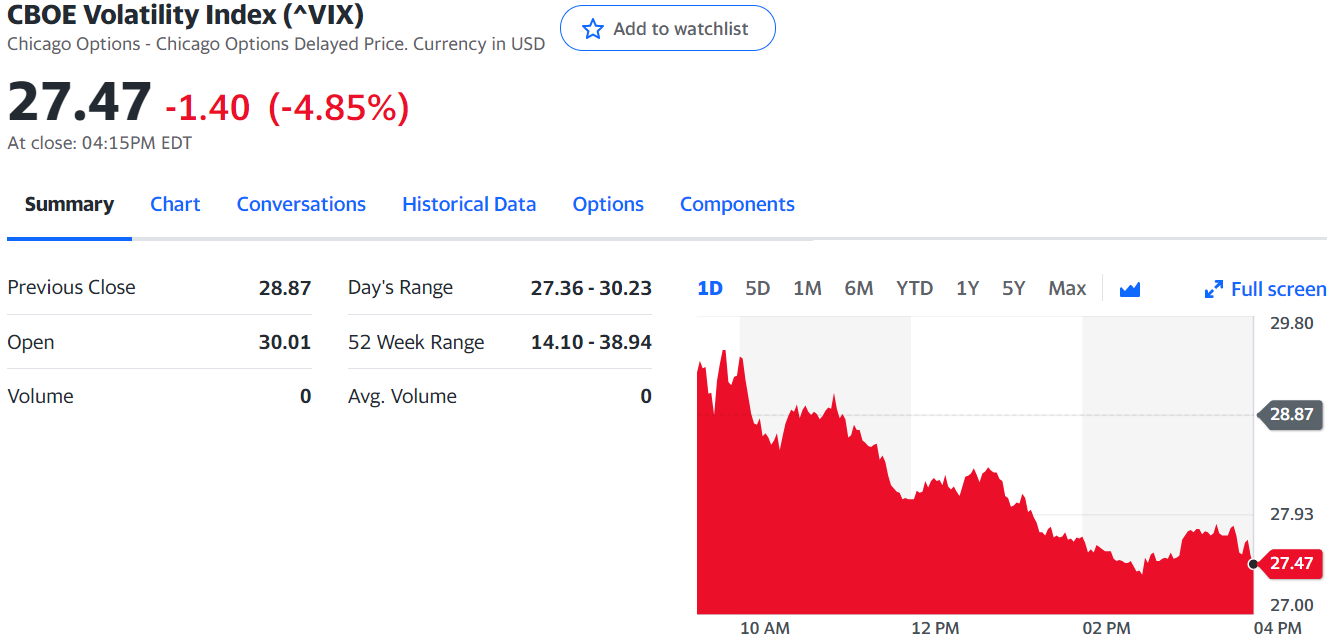This screenshot has width=1327, height=643.
Task: Click the 28.87 previous close chart marker
Action: pos(1290,414)
